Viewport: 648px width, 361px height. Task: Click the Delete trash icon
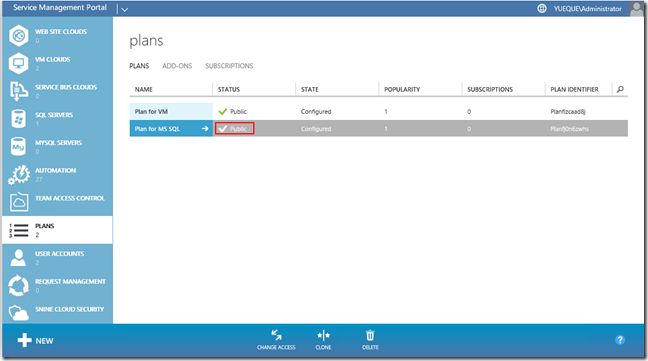coord(370,335)
